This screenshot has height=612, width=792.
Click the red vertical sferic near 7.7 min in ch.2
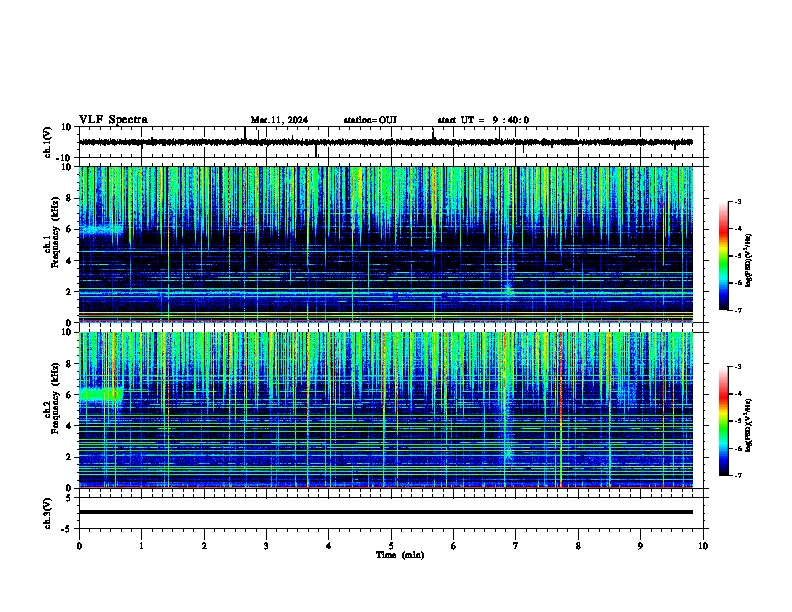tap(561, 410)
